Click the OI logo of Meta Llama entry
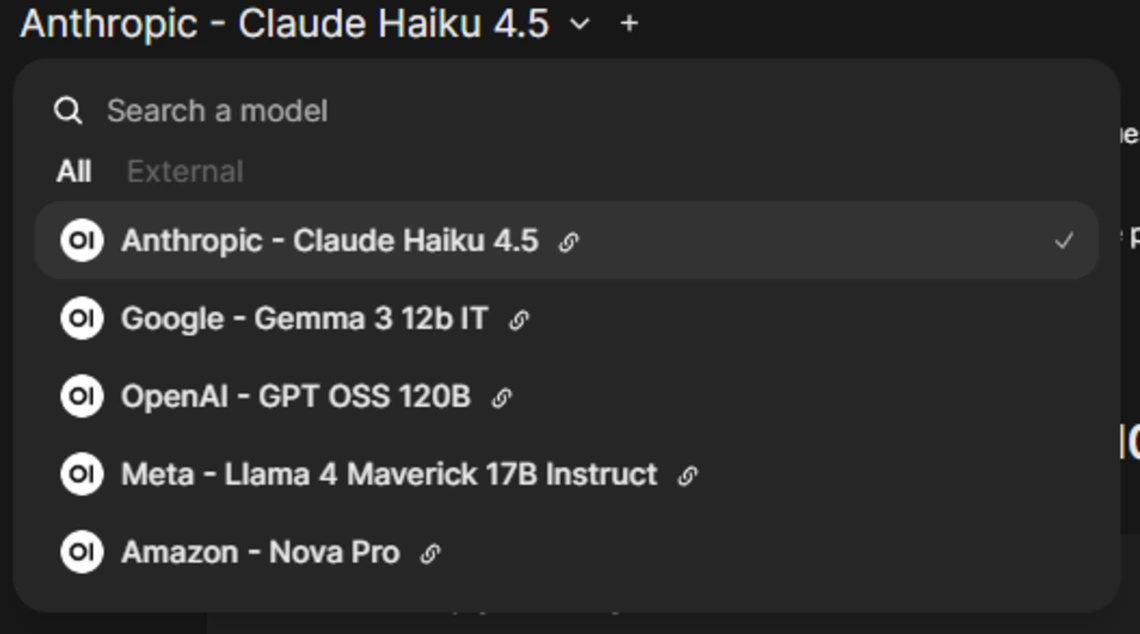Screen dimensions: 1140x634 pyautogui.click(x=82, y=474)
